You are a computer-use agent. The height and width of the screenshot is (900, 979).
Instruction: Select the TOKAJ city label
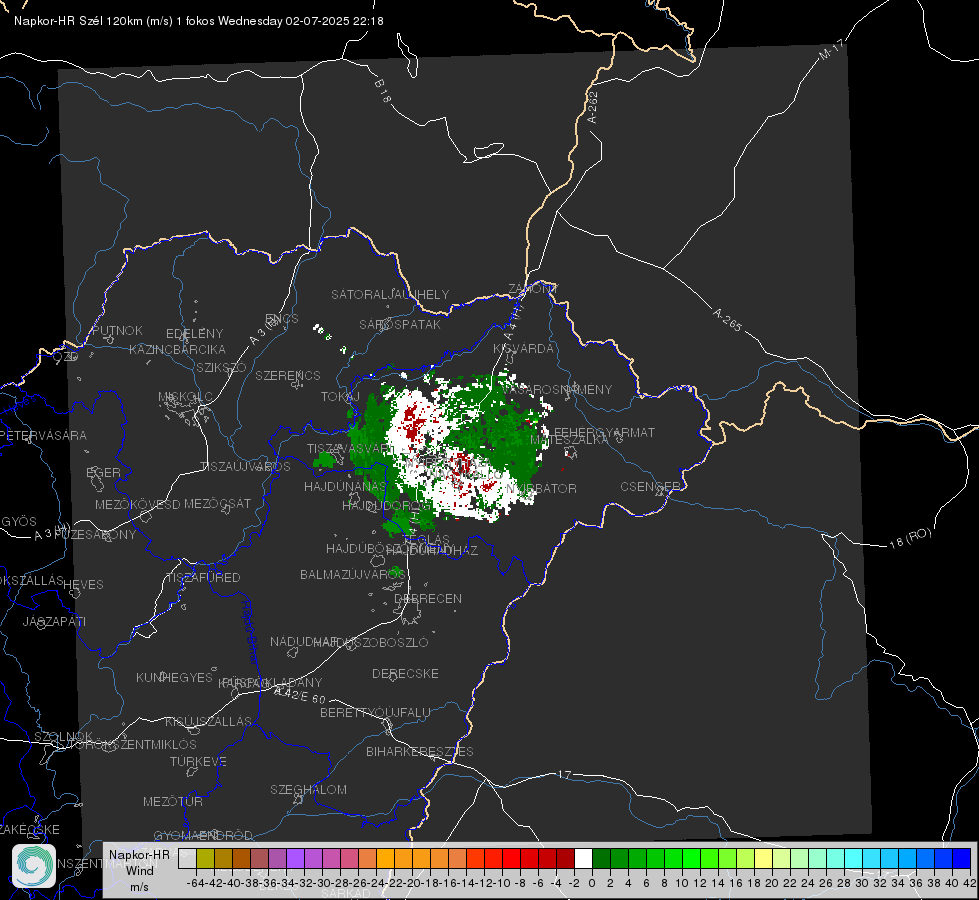coord(340,397)
